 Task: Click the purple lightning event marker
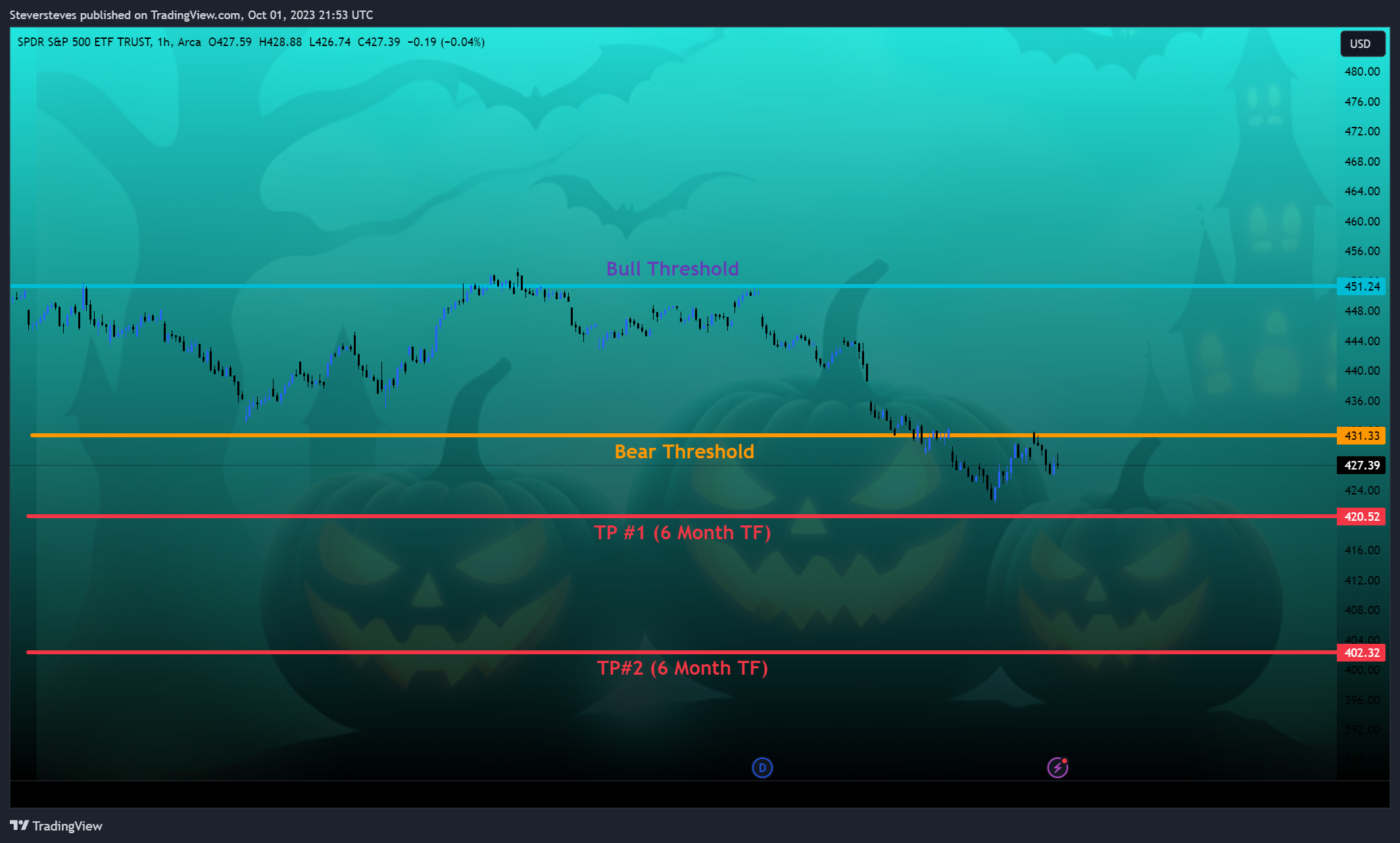tap(1057, 767)
